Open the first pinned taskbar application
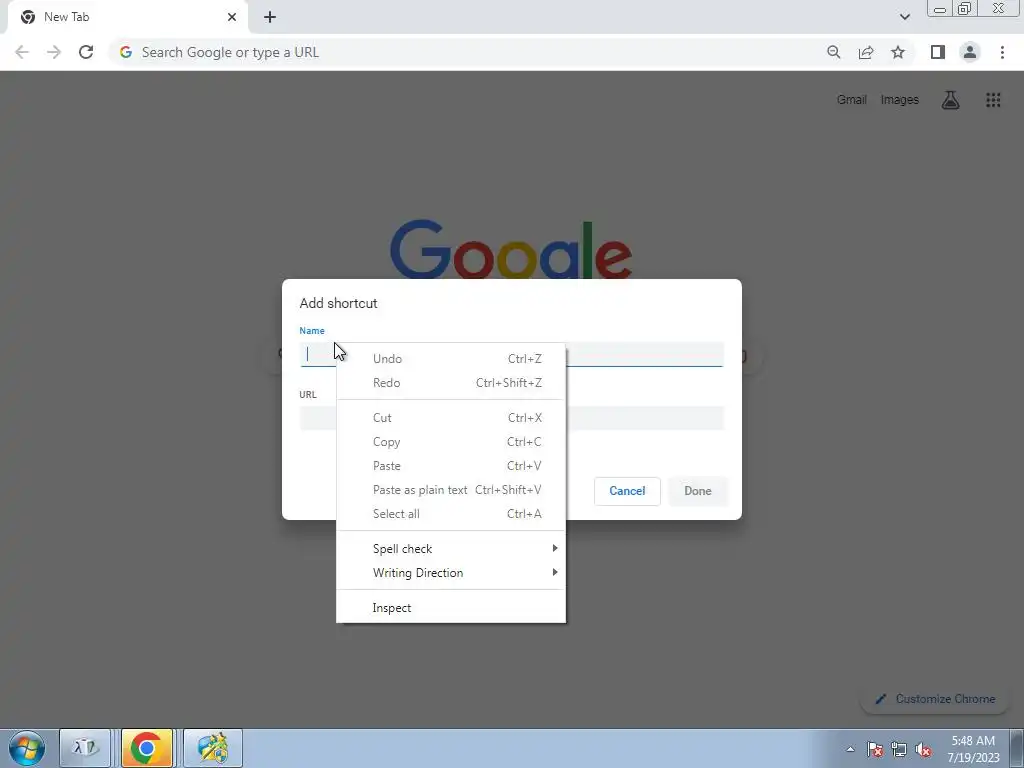The image size is (1024, 768). (x=85, y=748)
